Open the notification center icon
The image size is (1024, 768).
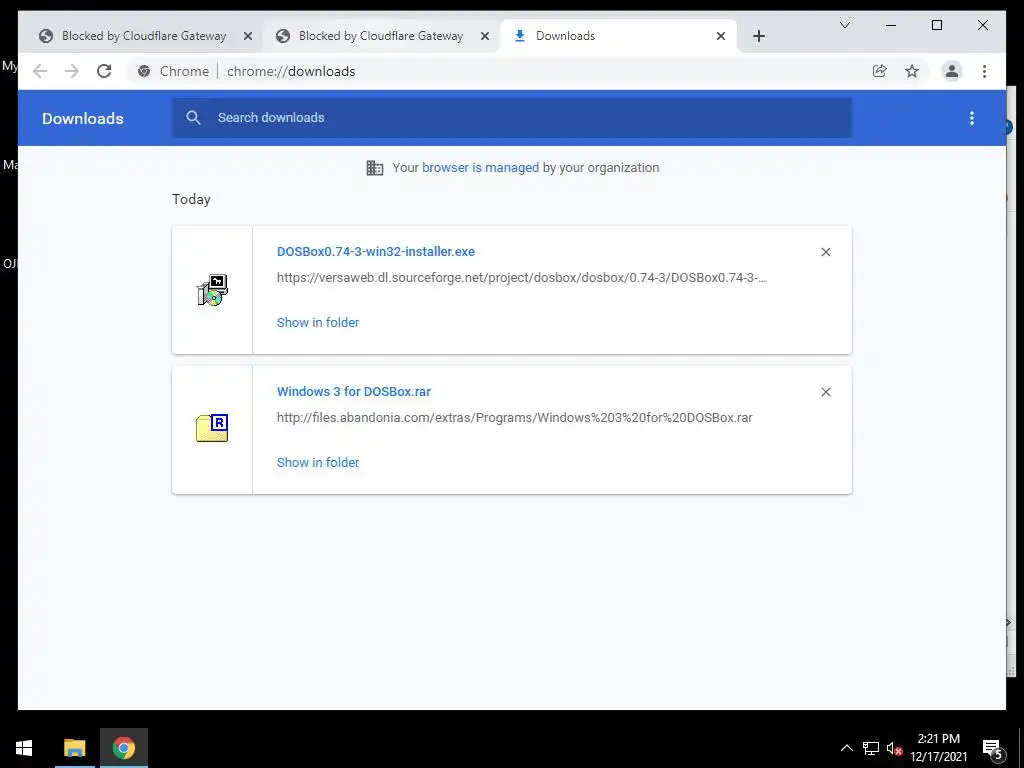coord(991,748)
